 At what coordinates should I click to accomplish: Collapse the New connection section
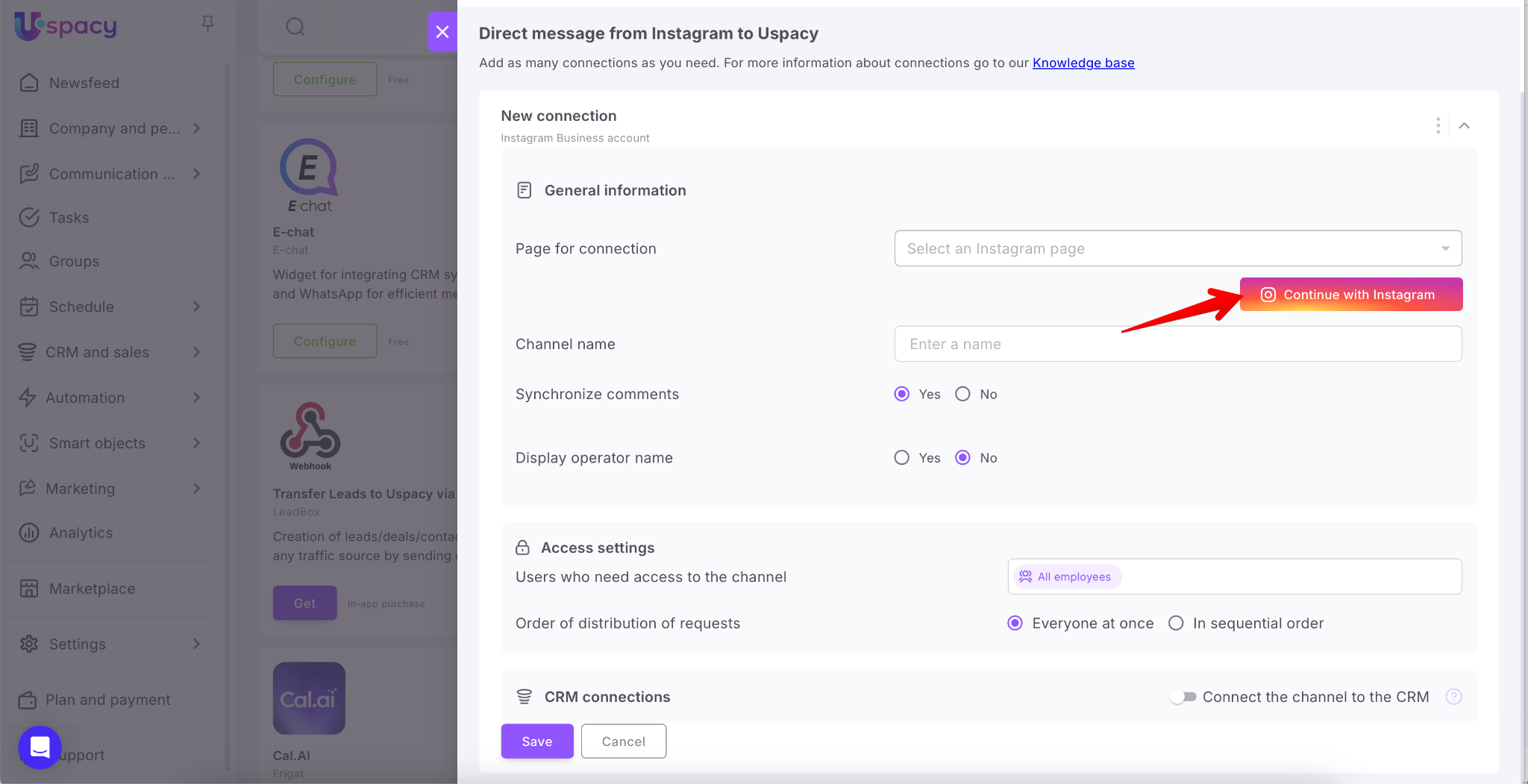coord(1464,125)
